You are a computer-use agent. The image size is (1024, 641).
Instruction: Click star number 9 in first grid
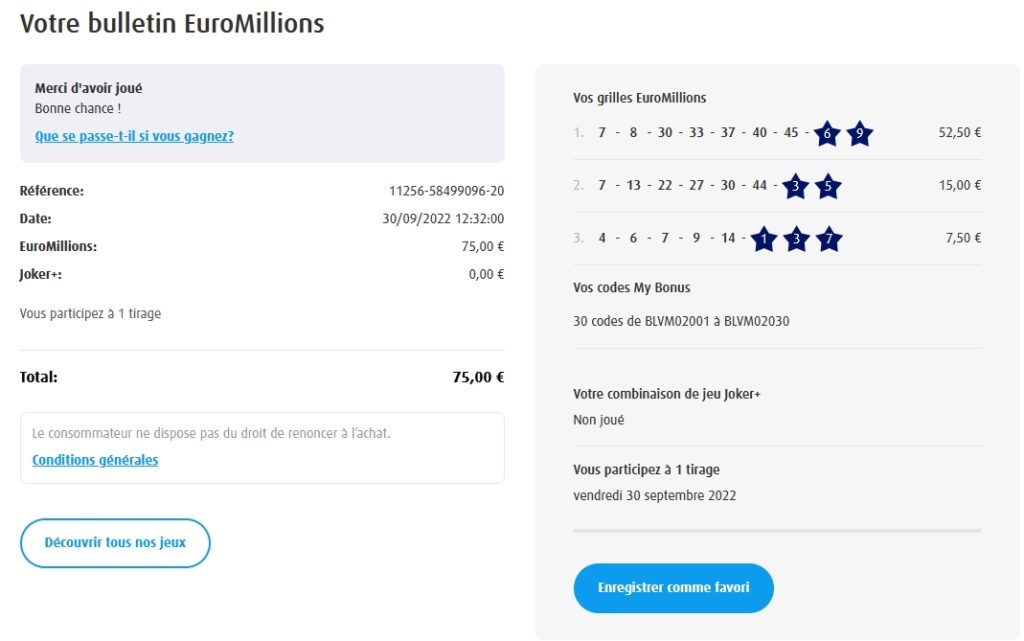(860, 133)
